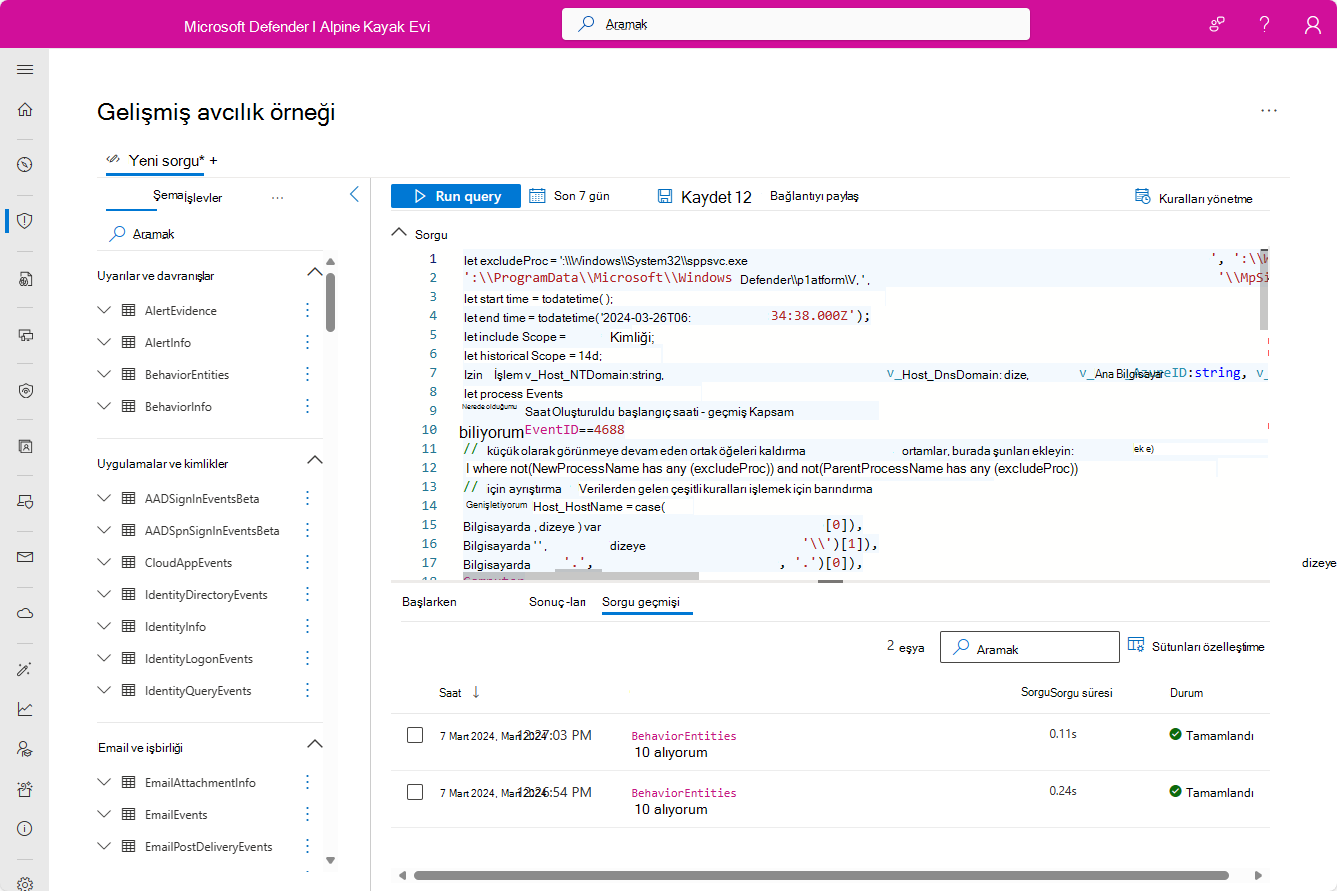Screen dimensions: 1337x891
Task: Open the AlertEvidence three-dot menu
Action: pos(307,311)
